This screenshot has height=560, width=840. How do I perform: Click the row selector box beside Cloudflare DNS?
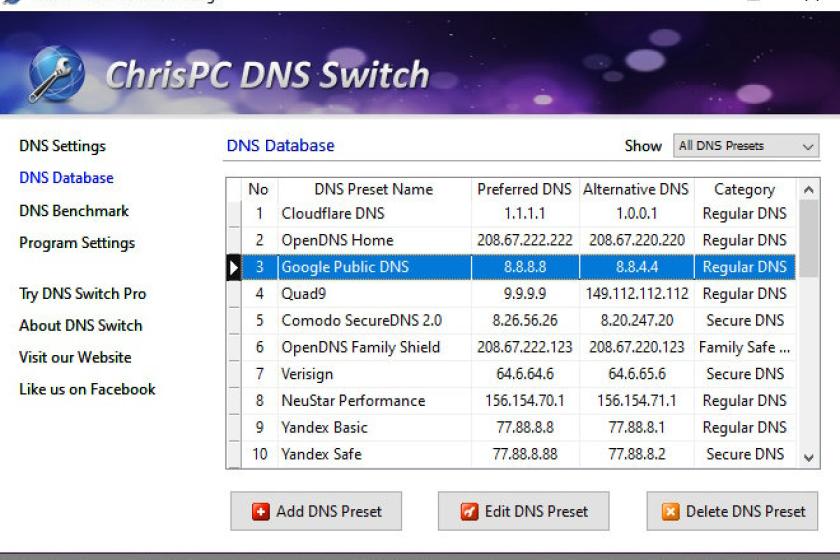point(234,213)
